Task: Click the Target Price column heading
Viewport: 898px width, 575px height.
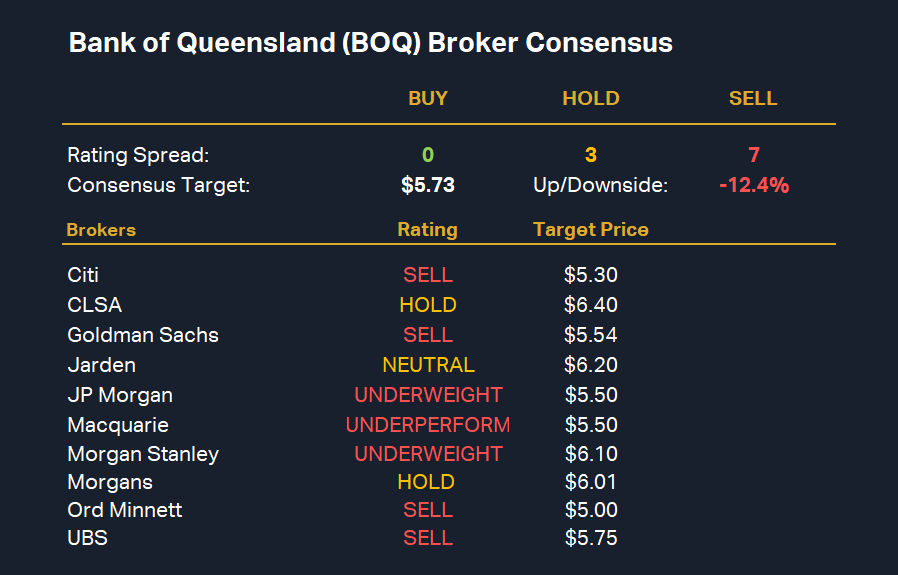Action: tap(591, 230)
